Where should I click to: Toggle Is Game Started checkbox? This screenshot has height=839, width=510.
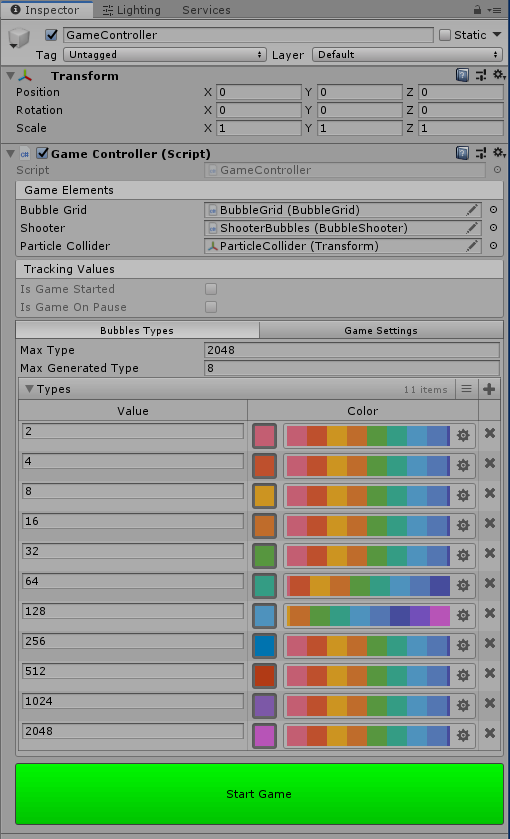point(211,289)
